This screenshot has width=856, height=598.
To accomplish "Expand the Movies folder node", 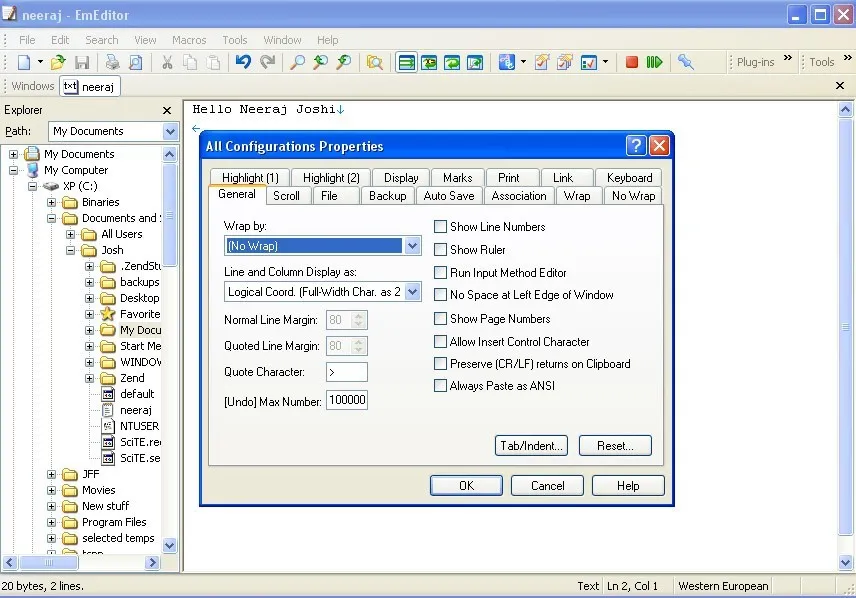I will (x=51, y=490).
